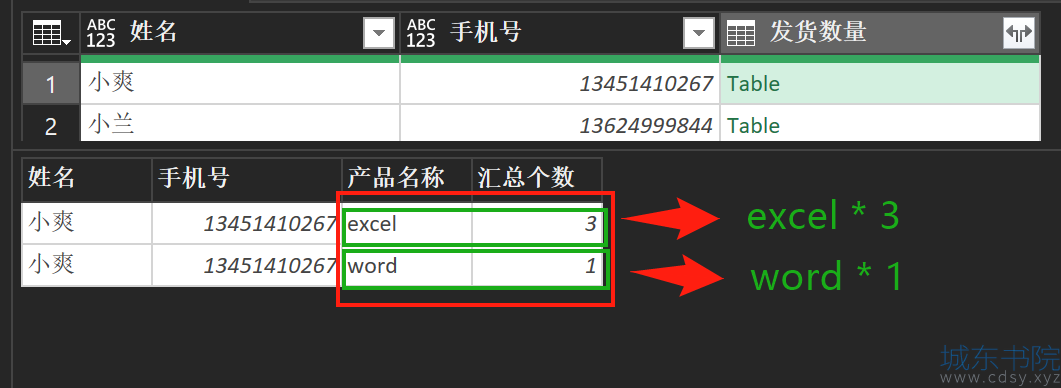Click the Table link in row 1

tap(753, 84)
